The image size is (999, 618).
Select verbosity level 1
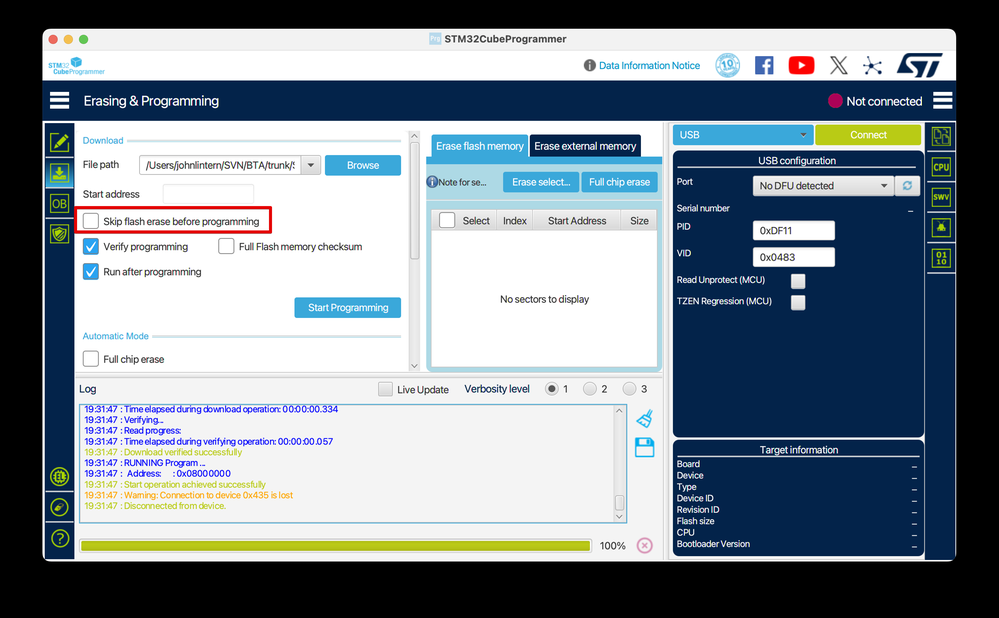point(552,389)
